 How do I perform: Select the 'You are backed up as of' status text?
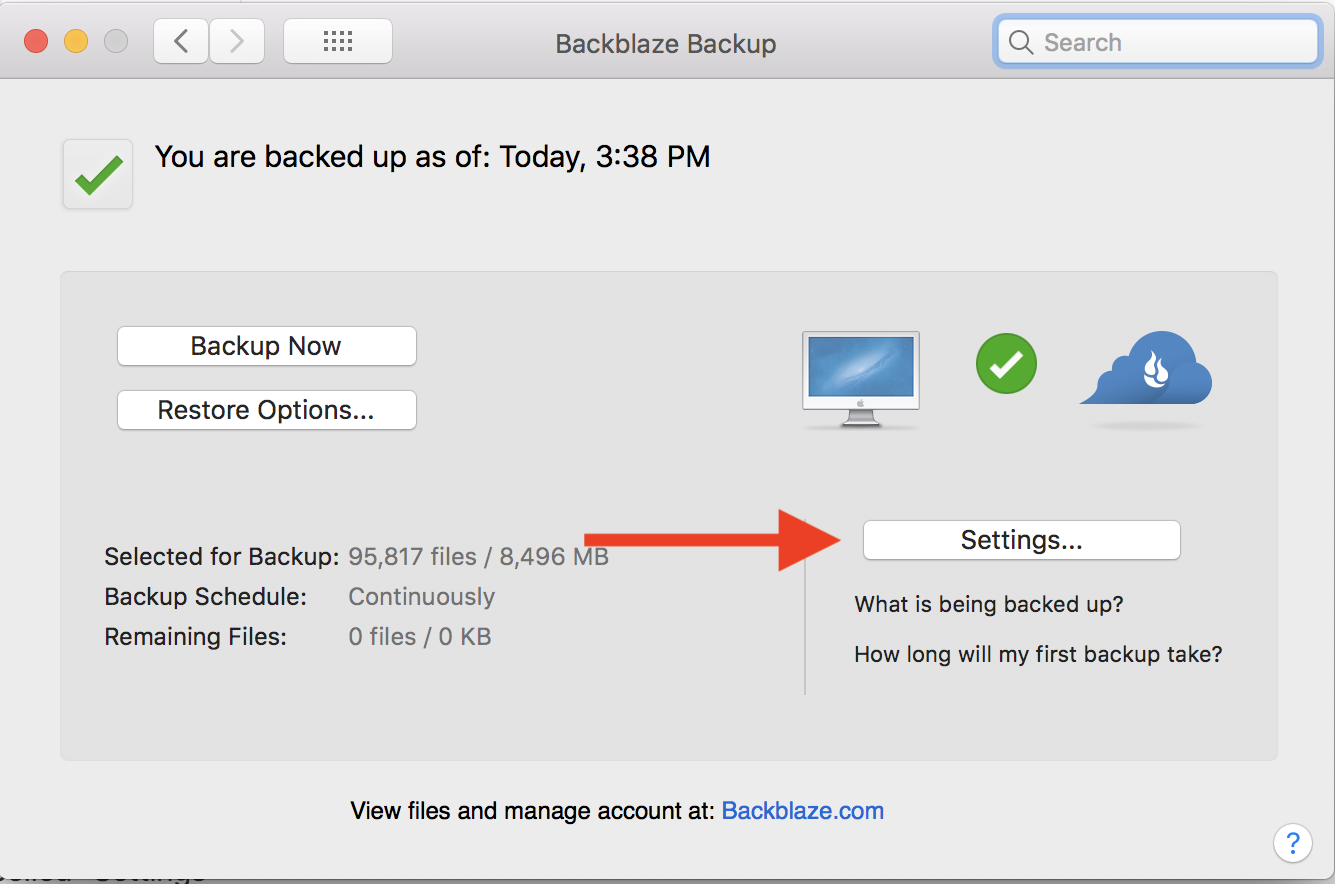click(432, 157)
